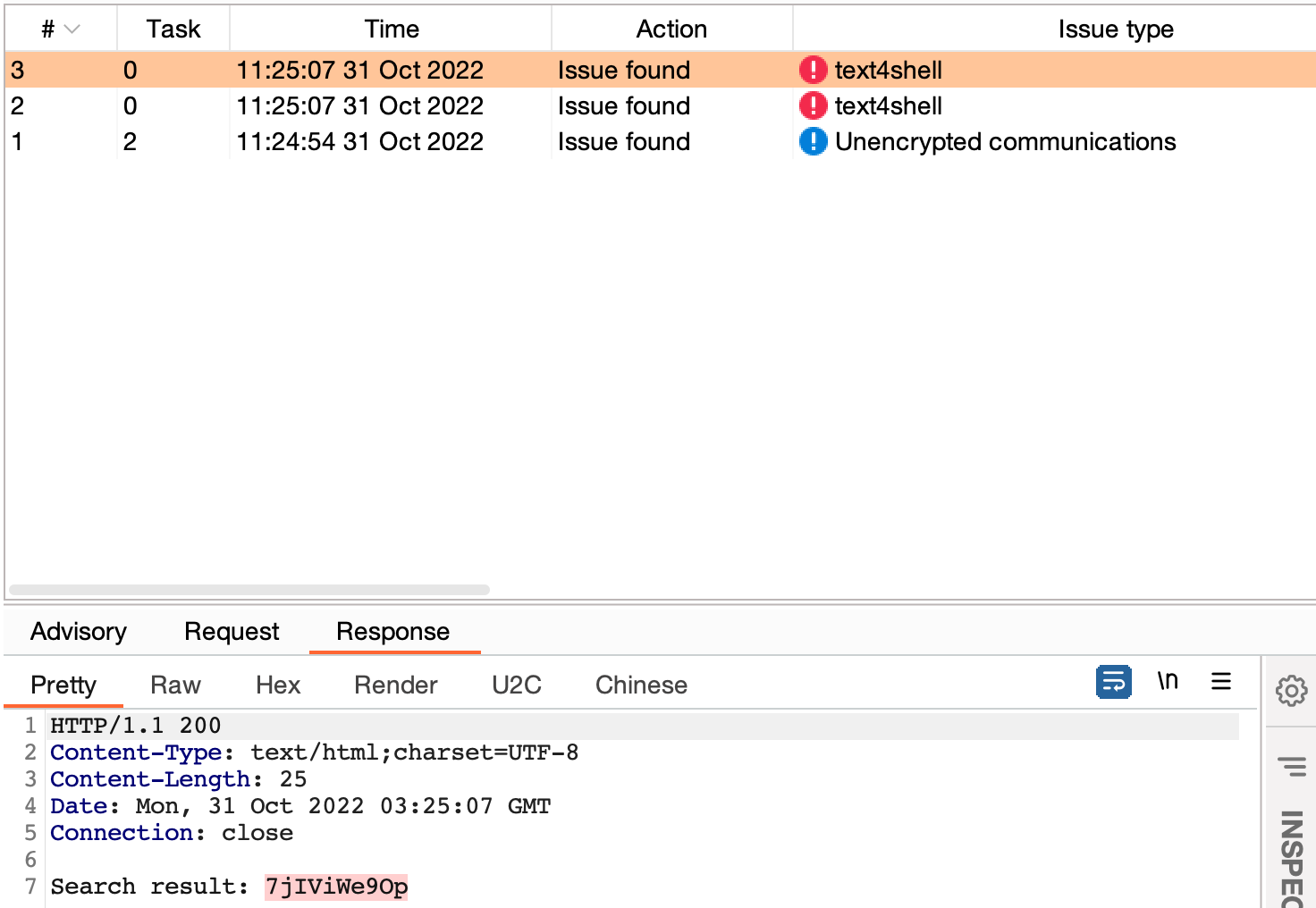Select highlighted text4shell issue in row 3
The image size is (1316, 908).
point(660,70)
